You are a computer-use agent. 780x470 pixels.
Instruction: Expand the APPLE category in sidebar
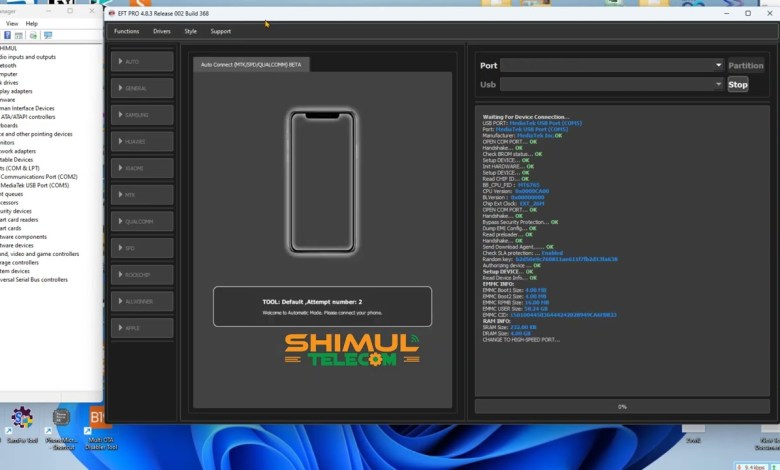click(142, 328)
